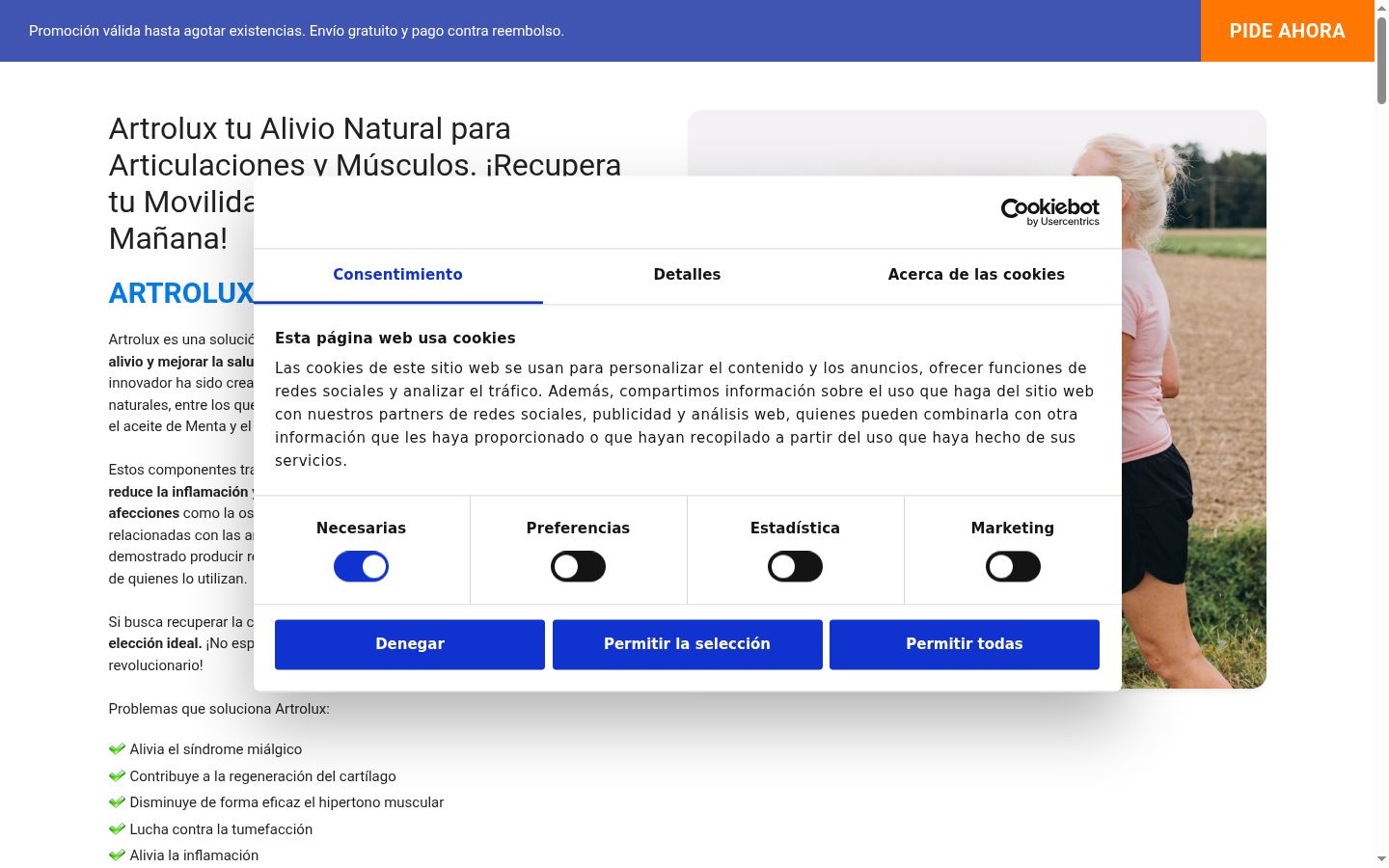Click the PIDE AHORA order button

1287,31
